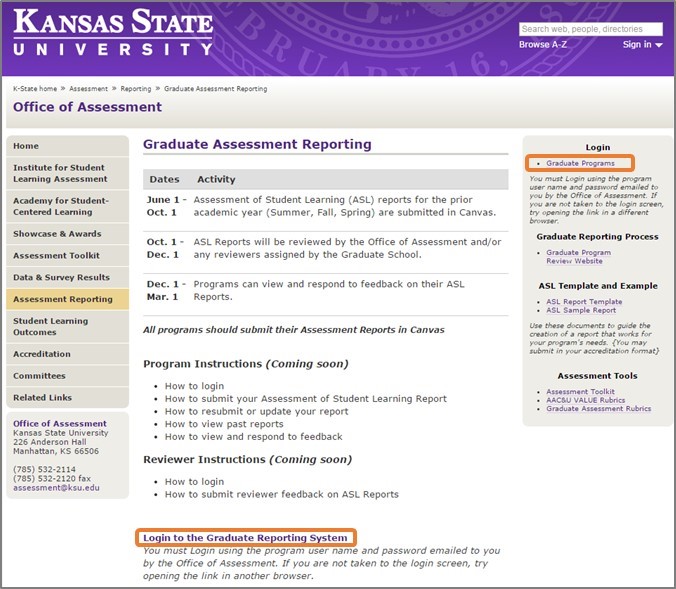The width and height of the screenshot is (676, 589).
Task: Select the highlighted Assessment Reporting menu item
Action: click(x=68, y=299)
